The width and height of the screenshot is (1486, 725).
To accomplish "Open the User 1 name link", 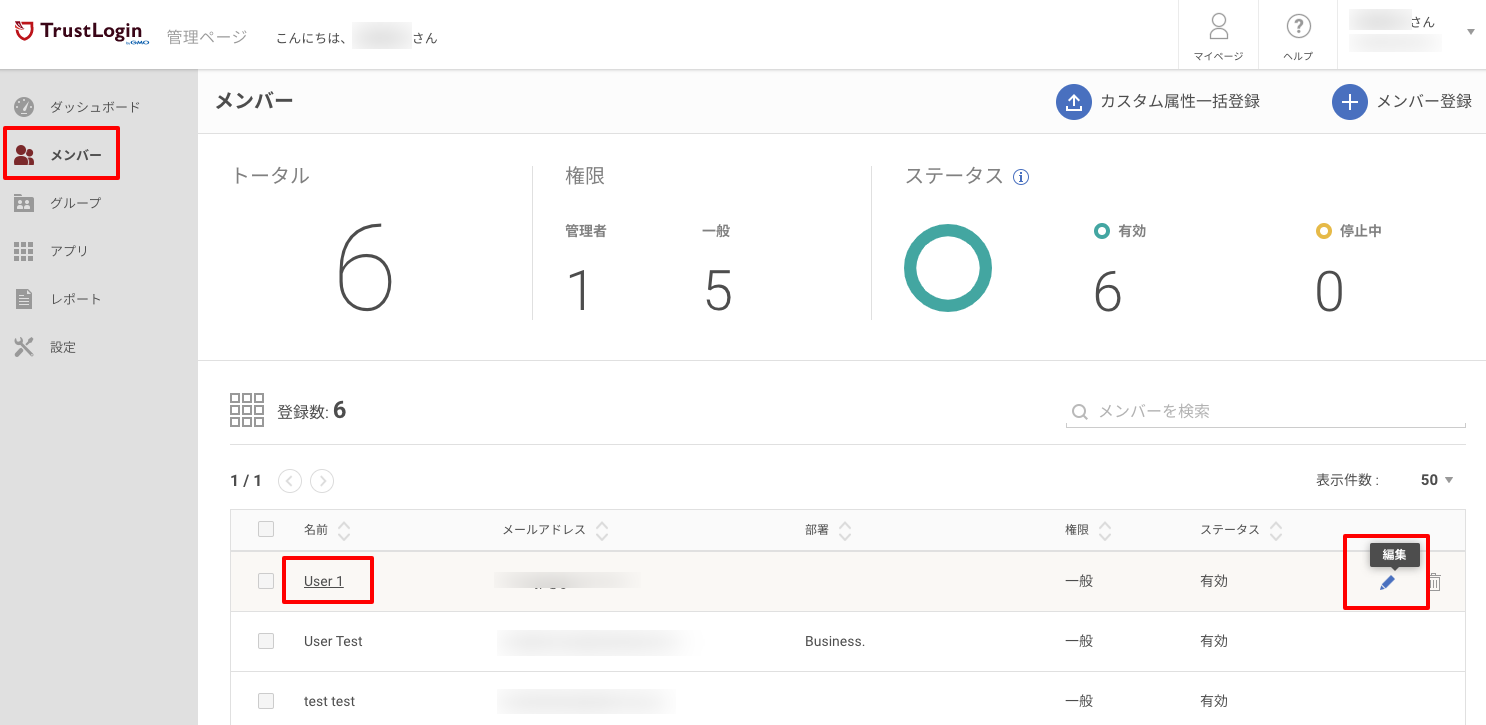I will (x=324, y=581).
